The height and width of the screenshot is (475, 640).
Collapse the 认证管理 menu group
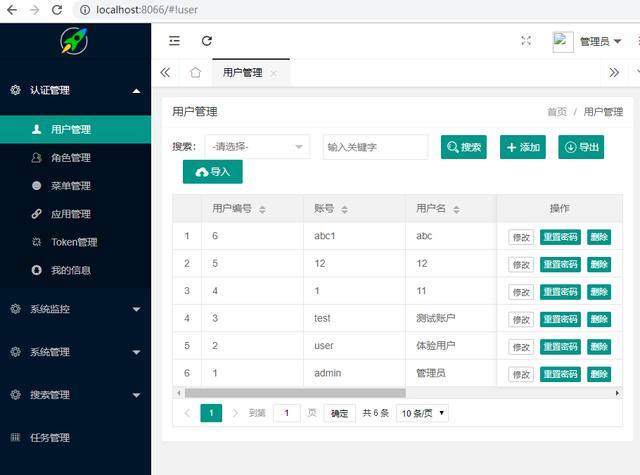(x=76, y=91)
